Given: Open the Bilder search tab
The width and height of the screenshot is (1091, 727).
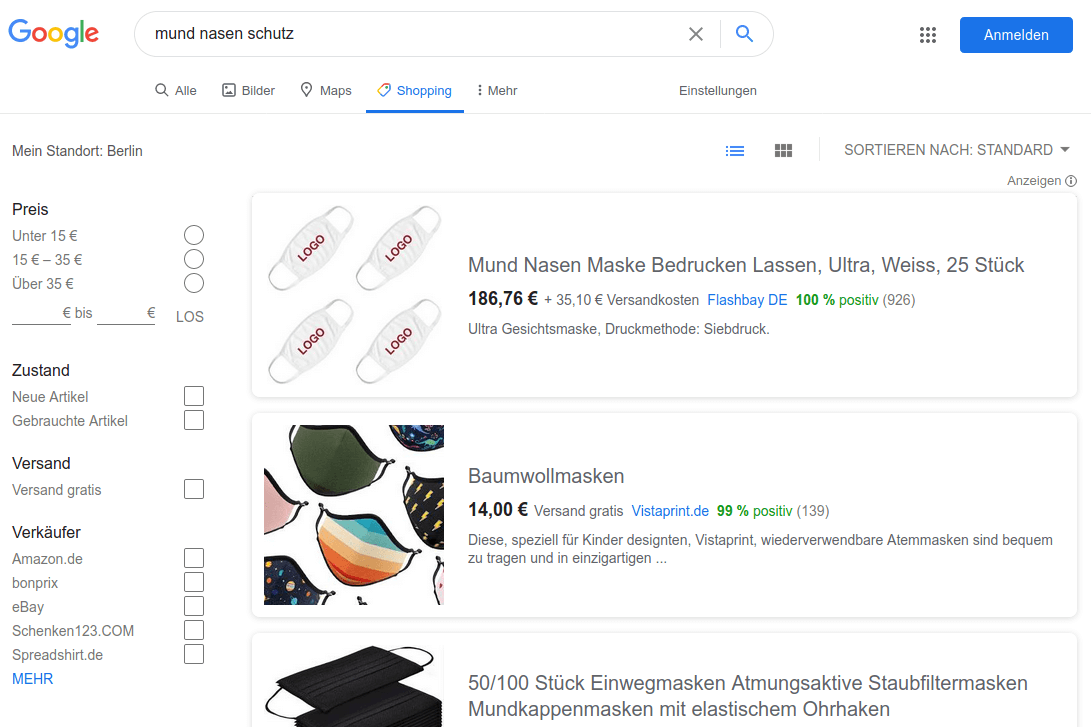Looking at the screenshot, I should point(248,90).
